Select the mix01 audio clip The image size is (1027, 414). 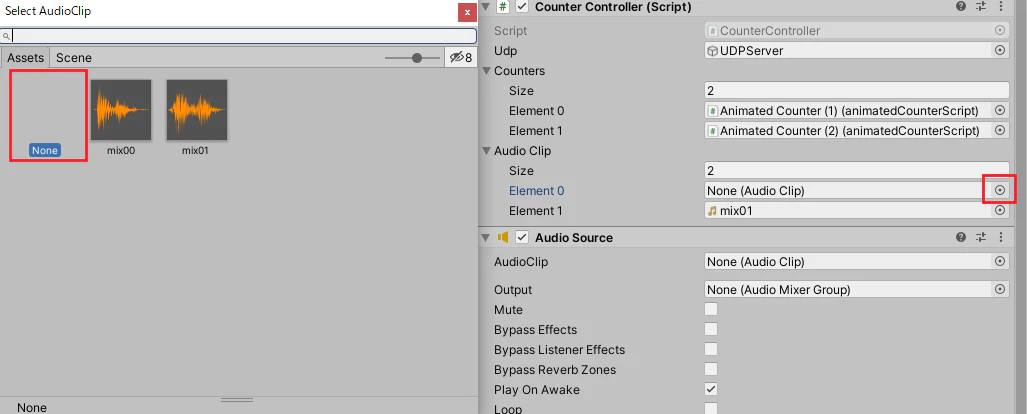196,118
